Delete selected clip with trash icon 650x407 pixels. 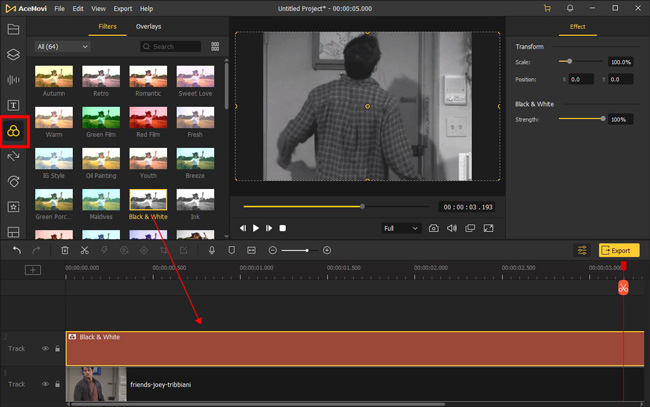[x=65, y=250]
